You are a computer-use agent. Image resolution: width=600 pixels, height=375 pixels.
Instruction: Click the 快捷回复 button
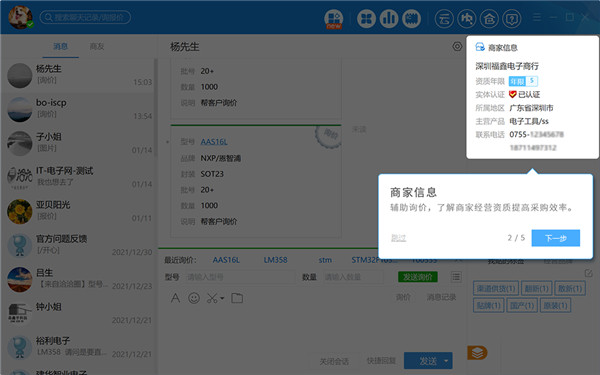pyautogui.click(x=381, y=361)
